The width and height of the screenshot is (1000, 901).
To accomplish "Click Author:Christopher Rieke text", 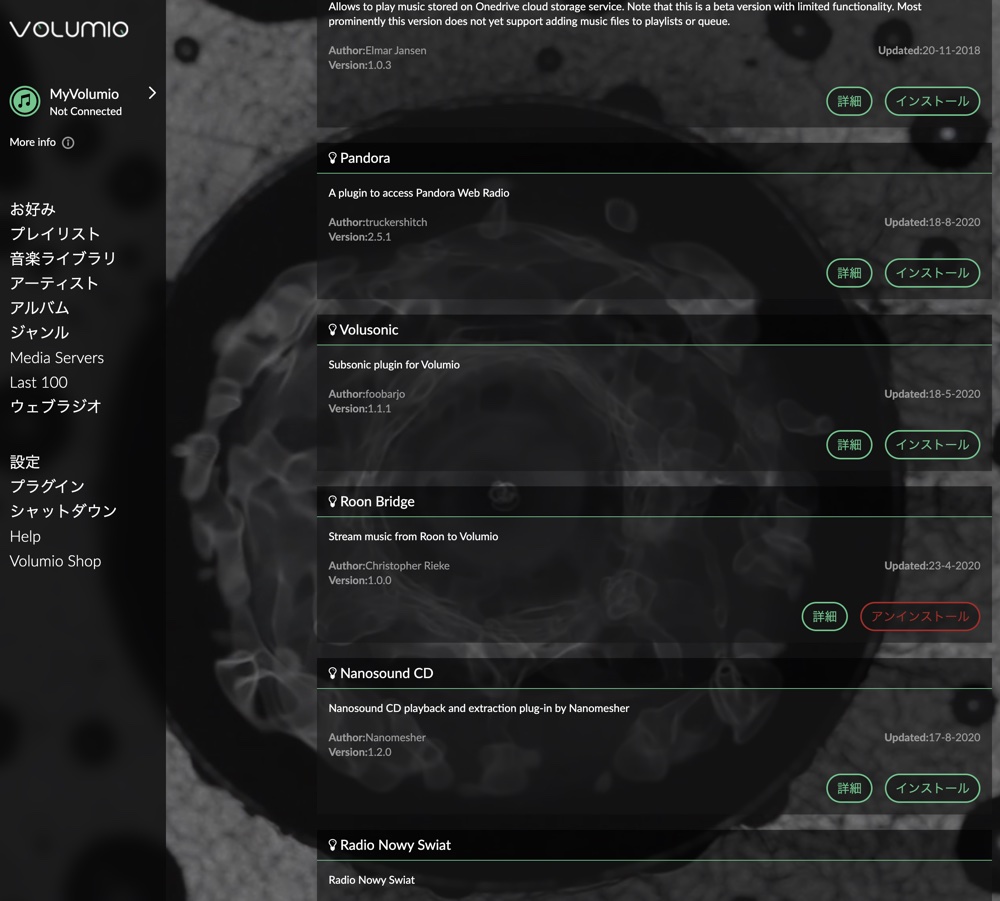I will [x=388, y=566].
